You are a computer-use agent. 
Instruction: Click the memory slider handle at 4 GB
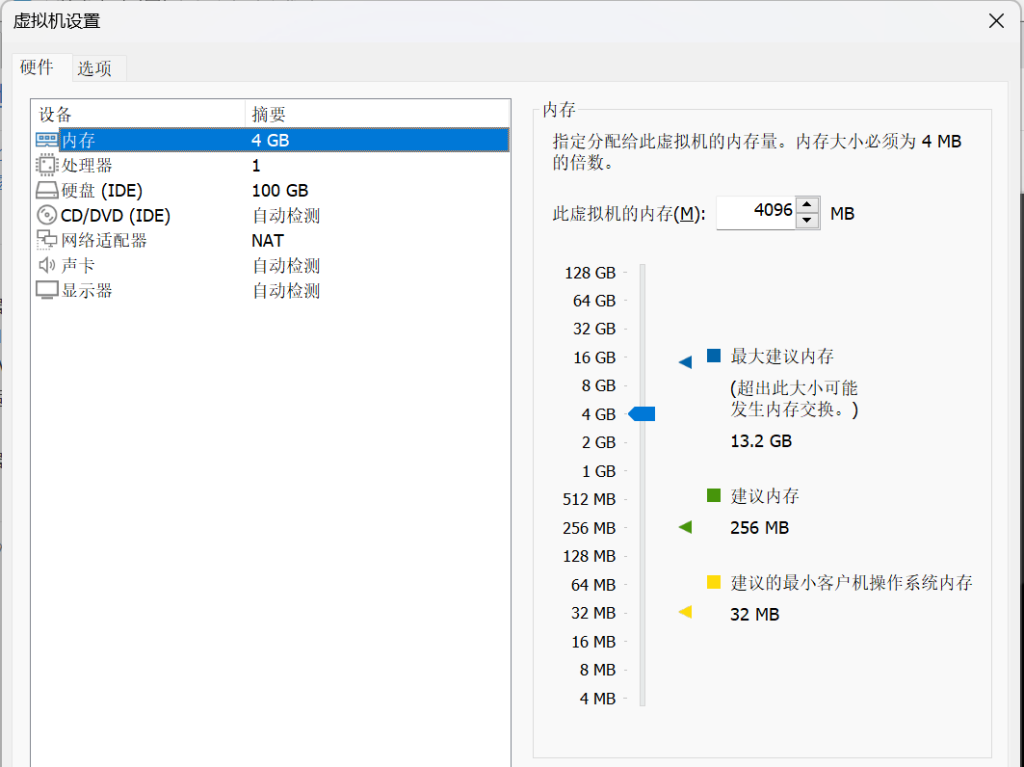(x=642, y=414)
